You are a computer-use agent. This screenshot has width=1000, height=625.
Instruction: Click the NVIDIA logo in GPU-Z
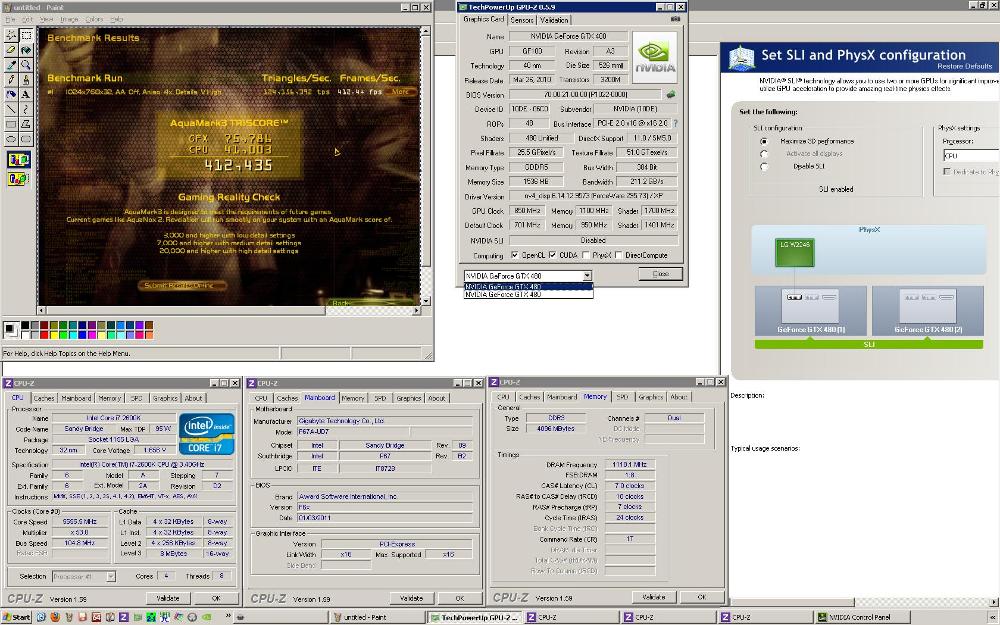tap(654, 57)
